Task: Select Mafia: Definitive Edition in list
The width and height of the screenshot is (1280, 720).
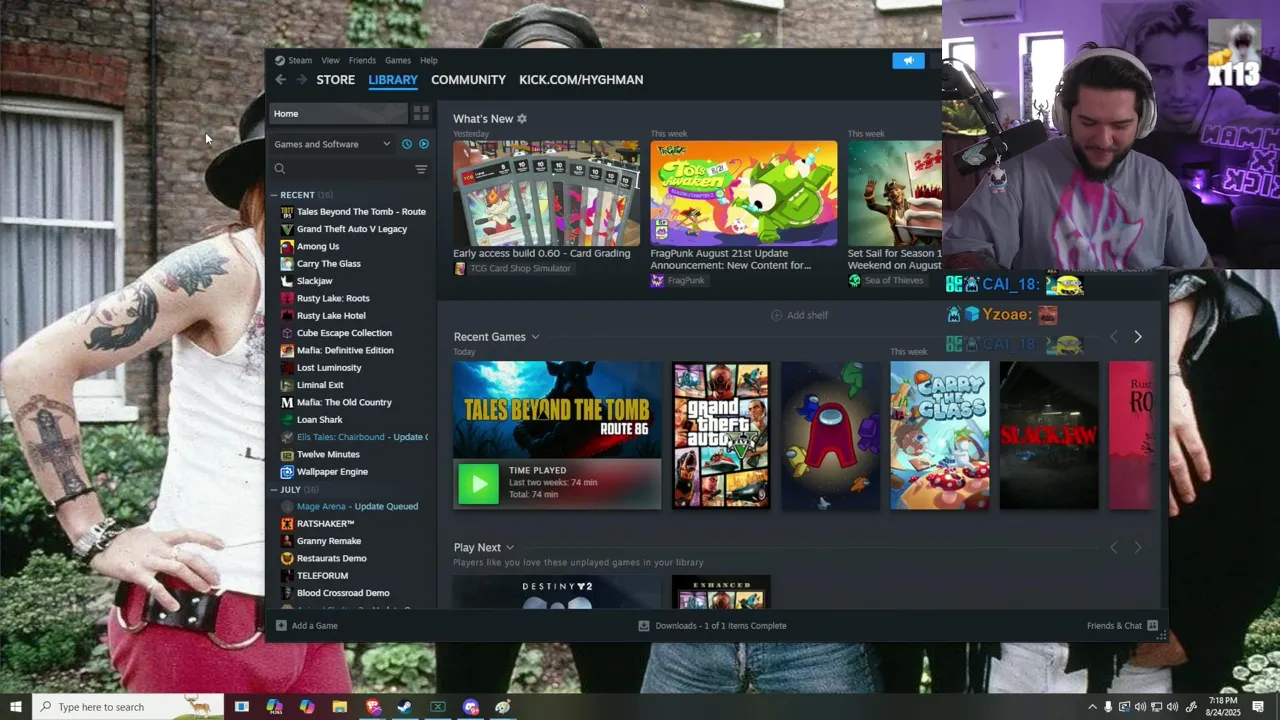Action: 345,350
